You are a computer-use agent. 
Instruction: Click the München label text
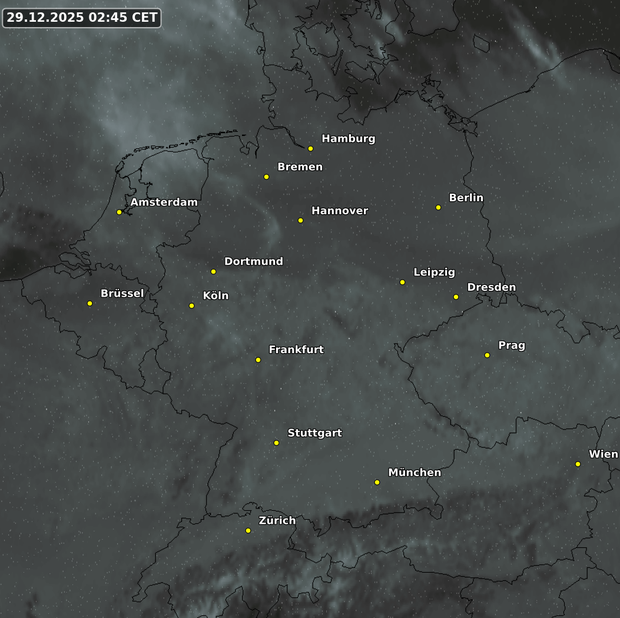414,473
